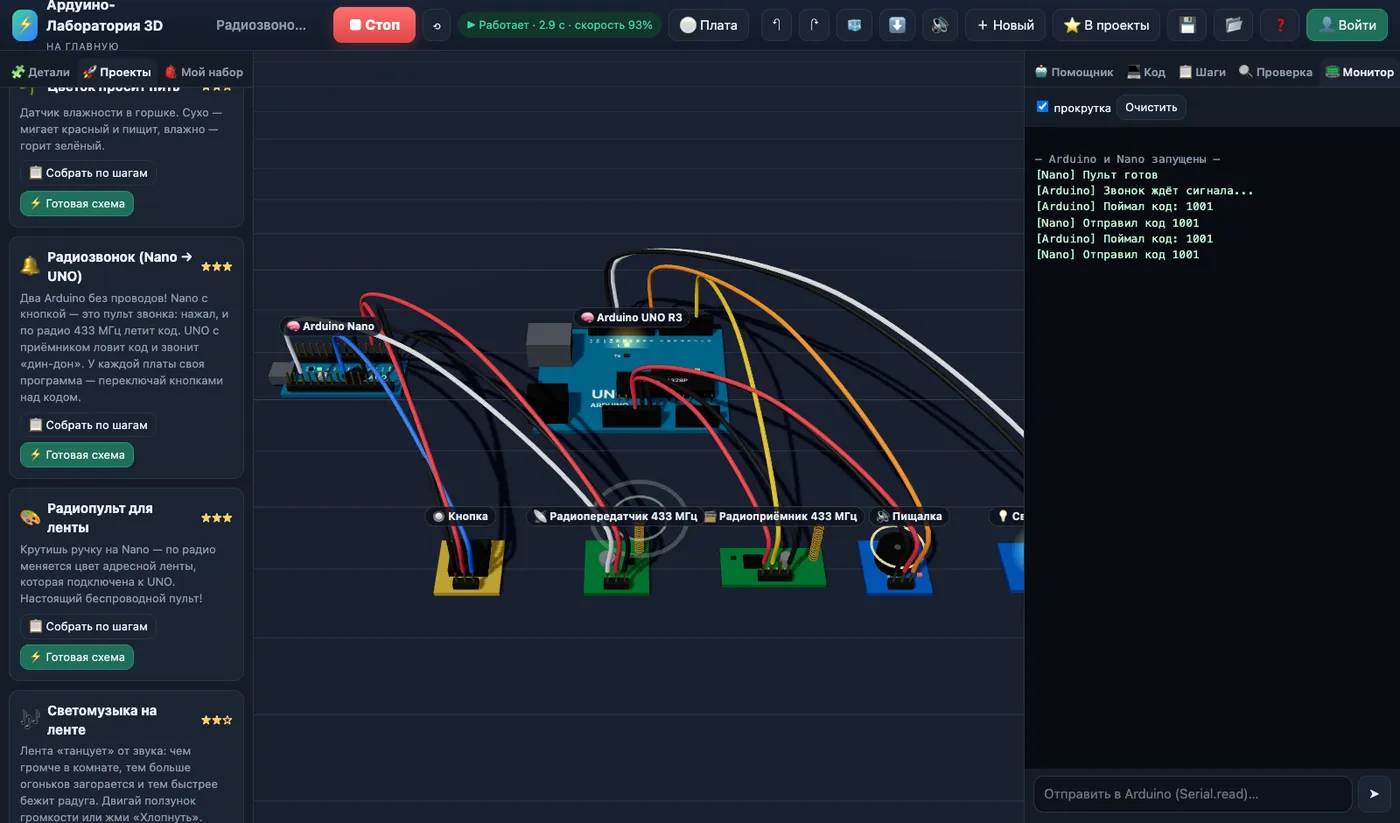Focus the Отправить в Arduino input field
Screen dimensions: 1400x823
pyautogui.click(x=1192, y=794)
